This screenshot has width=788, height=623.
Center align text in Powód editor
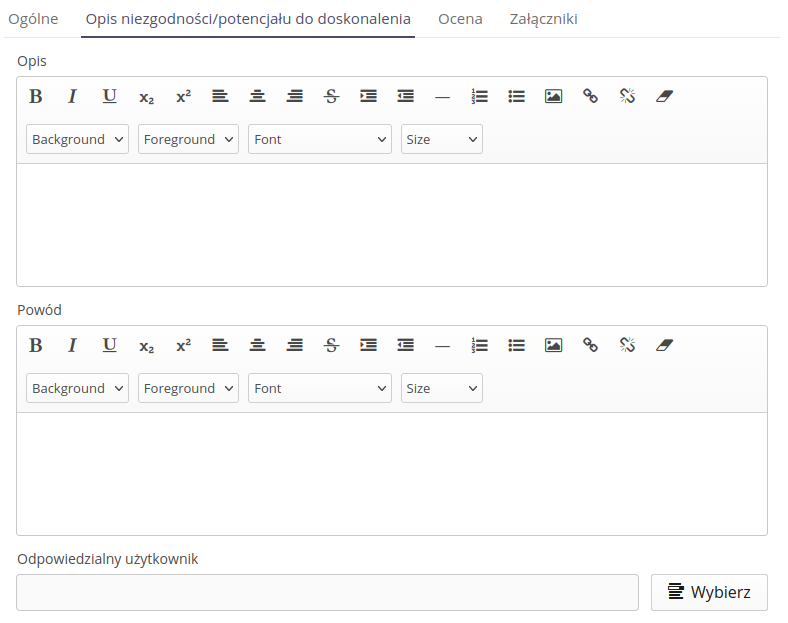point(257,345)
